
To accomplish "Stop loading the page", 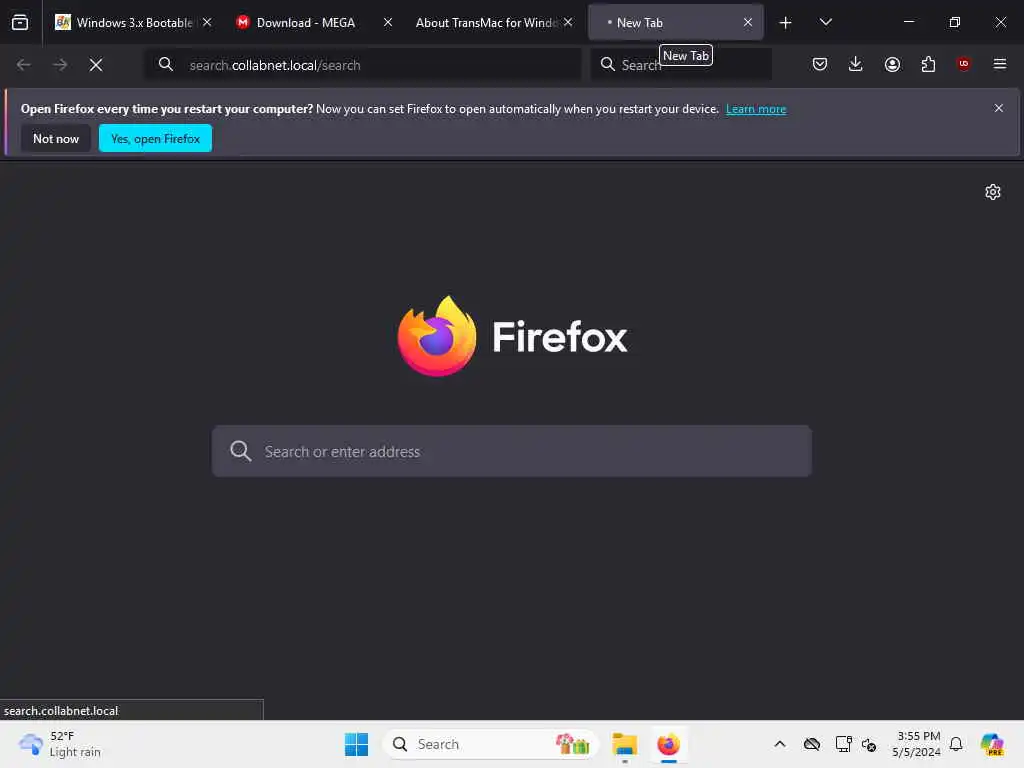I will (x=96, y=65).
